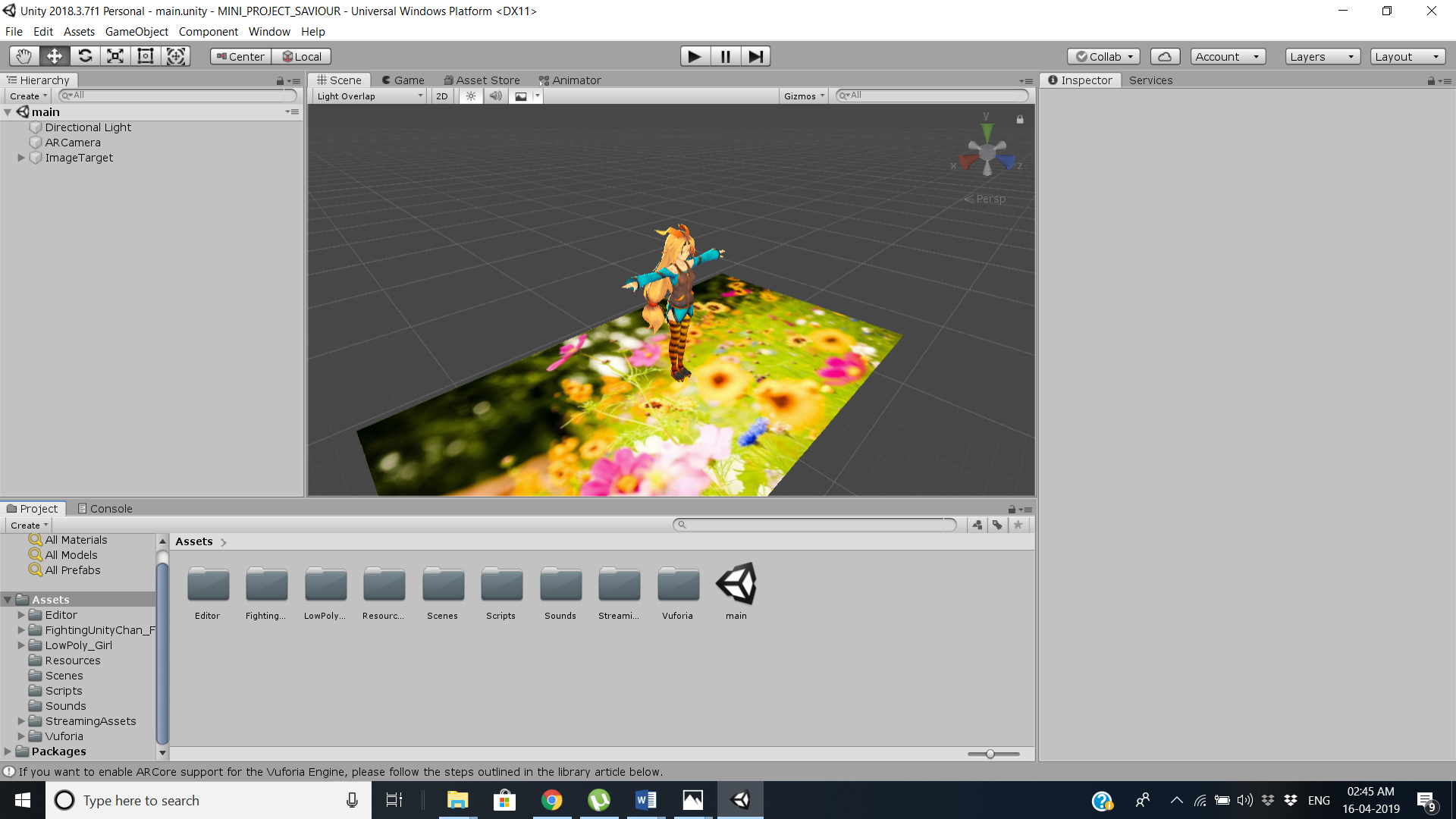Screen dimensions: 1456x819
Task: Open the Layers dropdown
Action: point(1322,56)
